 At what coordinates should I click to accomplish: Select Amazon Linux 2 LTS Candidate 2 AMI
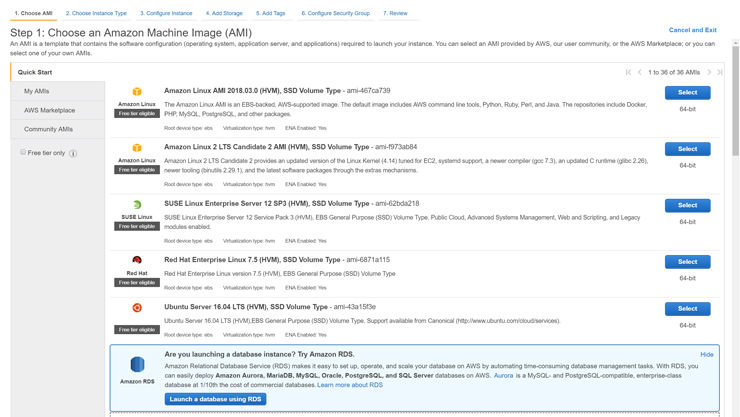(x=688, y=149)
